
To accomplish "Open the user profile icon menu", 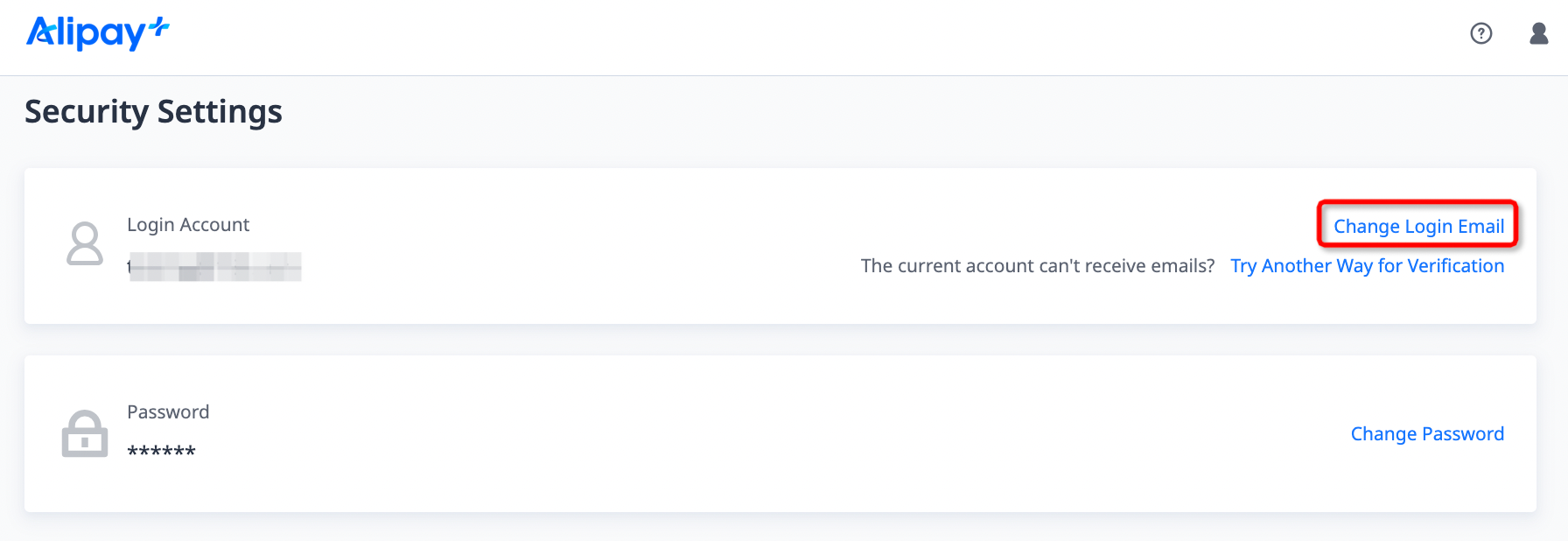I will 1538,33.
